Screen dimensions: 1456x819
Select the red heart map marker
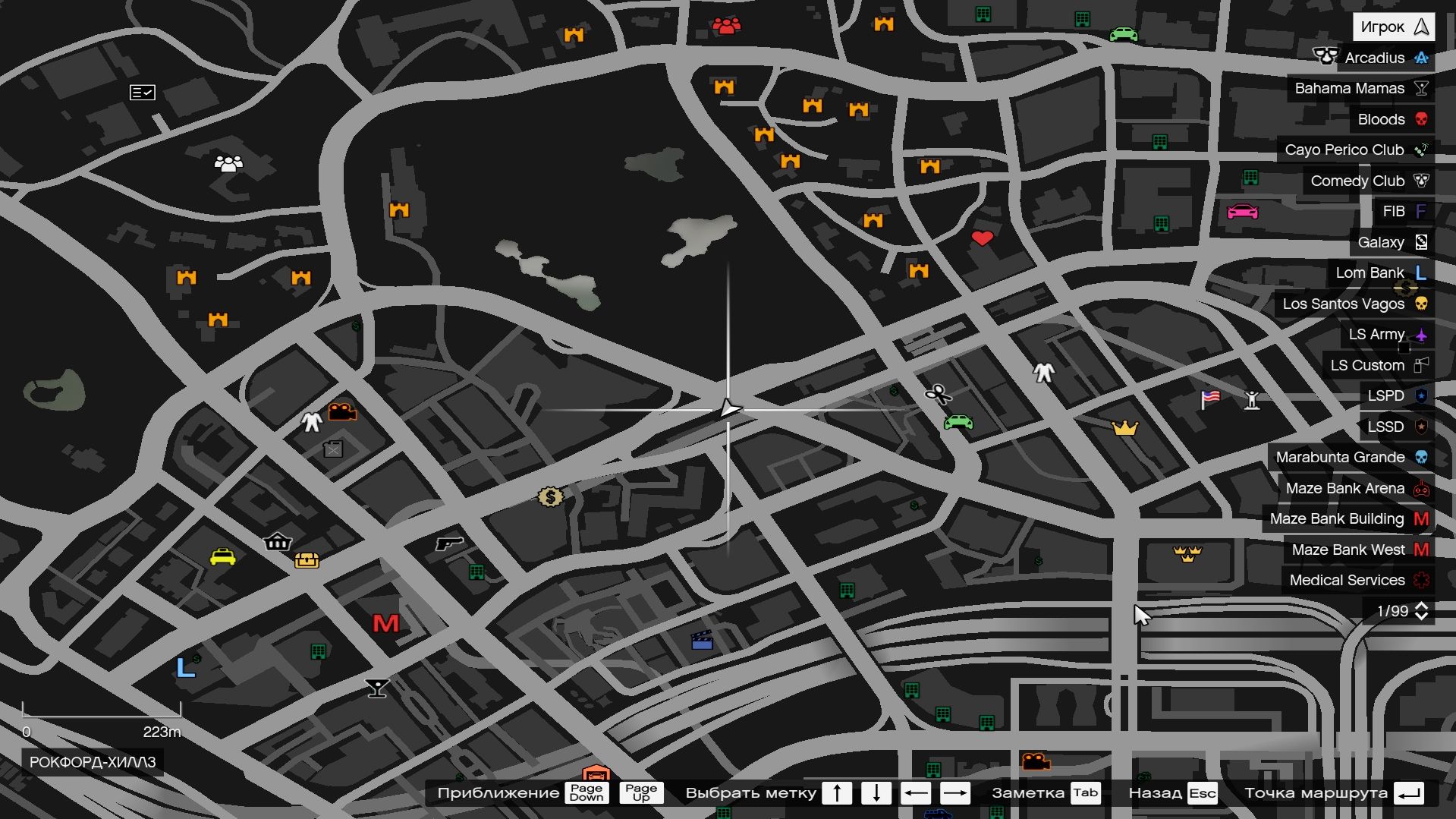click(982, 238)
